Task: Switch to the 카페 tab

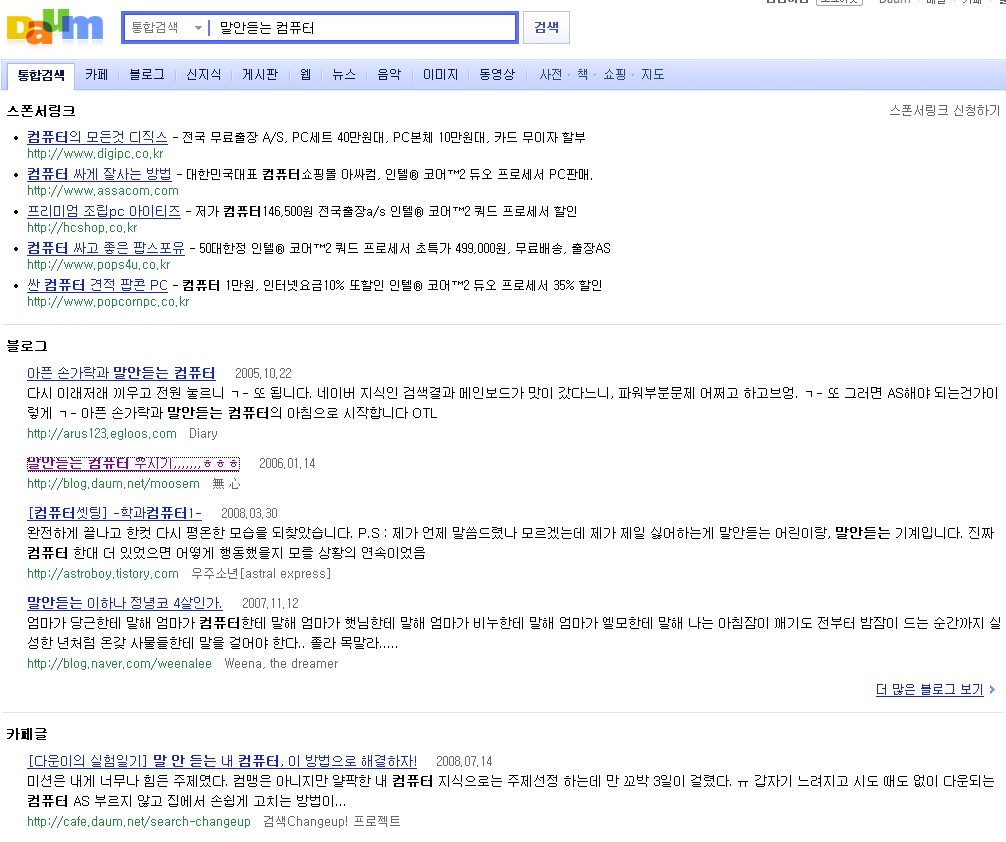Action: point(96,74)
